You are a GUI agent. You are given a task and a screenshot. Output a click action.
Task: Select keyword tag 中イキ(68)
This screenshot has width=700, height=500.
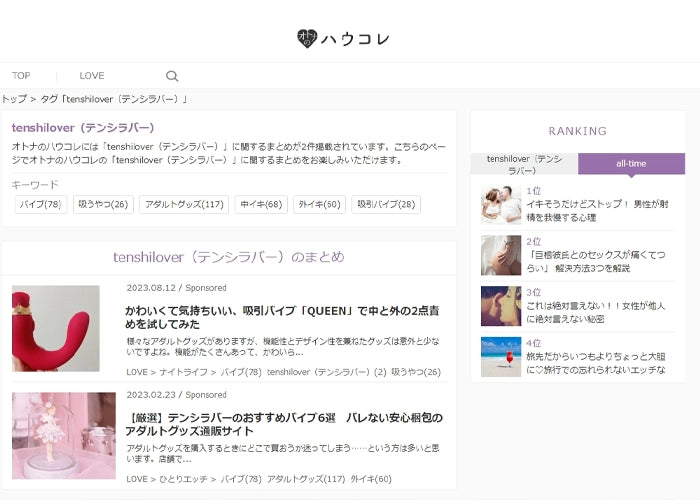(261, 204)
